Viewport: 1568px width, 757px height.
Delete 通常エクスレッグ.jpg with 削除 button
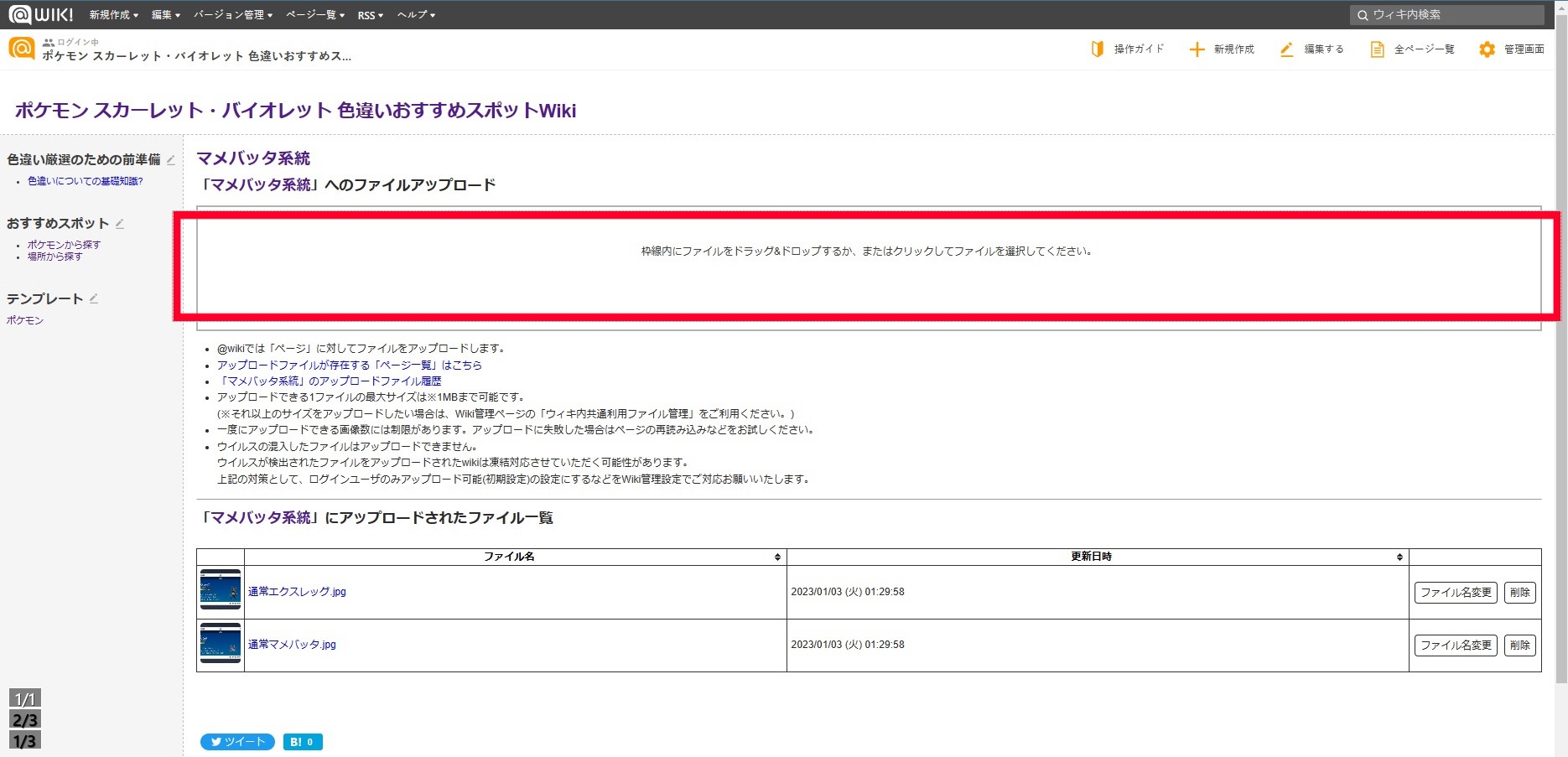pyautogui.click(x=1519, y=593)
